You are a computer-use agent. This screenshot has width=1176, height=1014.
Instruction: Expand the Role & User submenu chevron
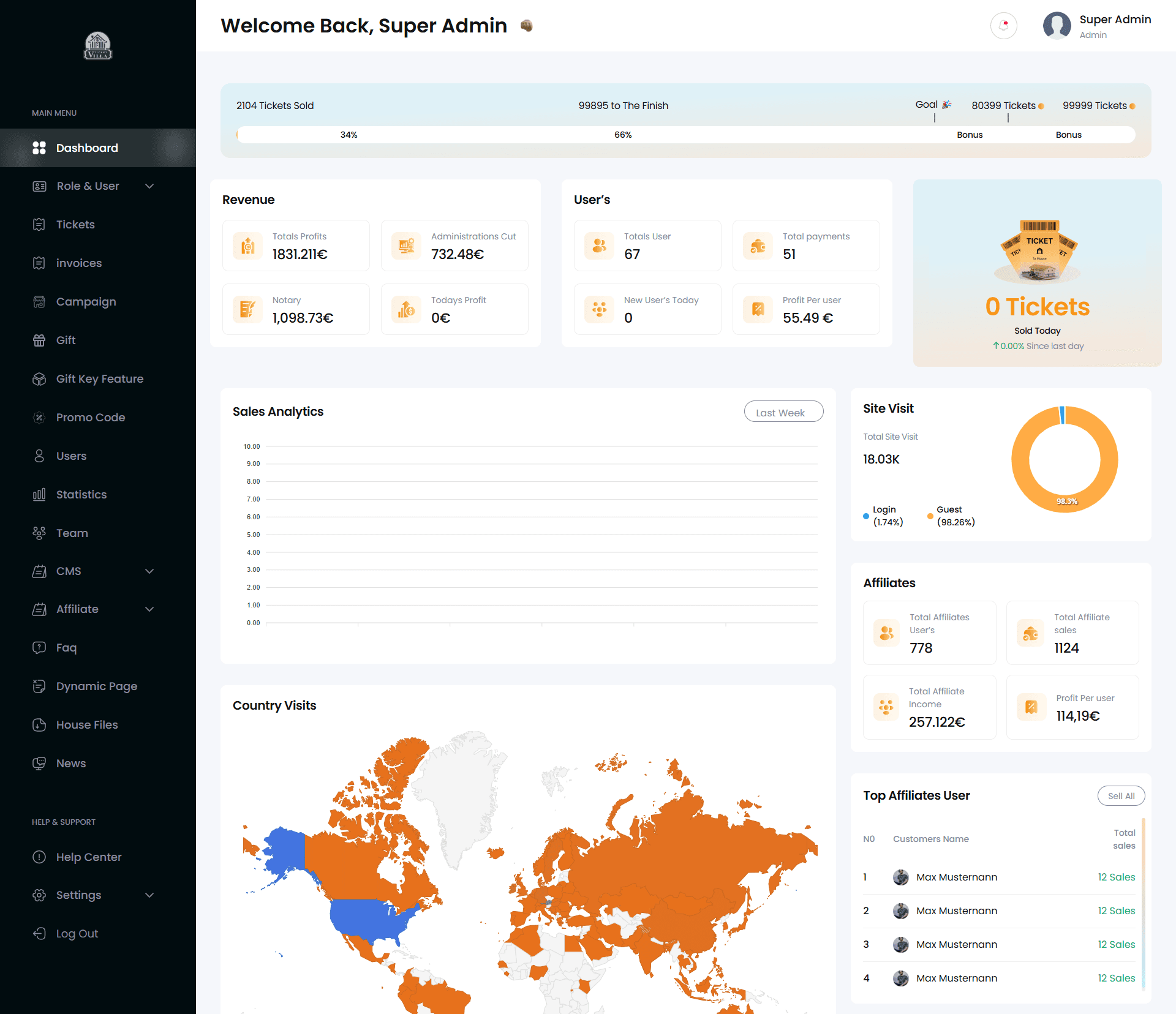149,186
